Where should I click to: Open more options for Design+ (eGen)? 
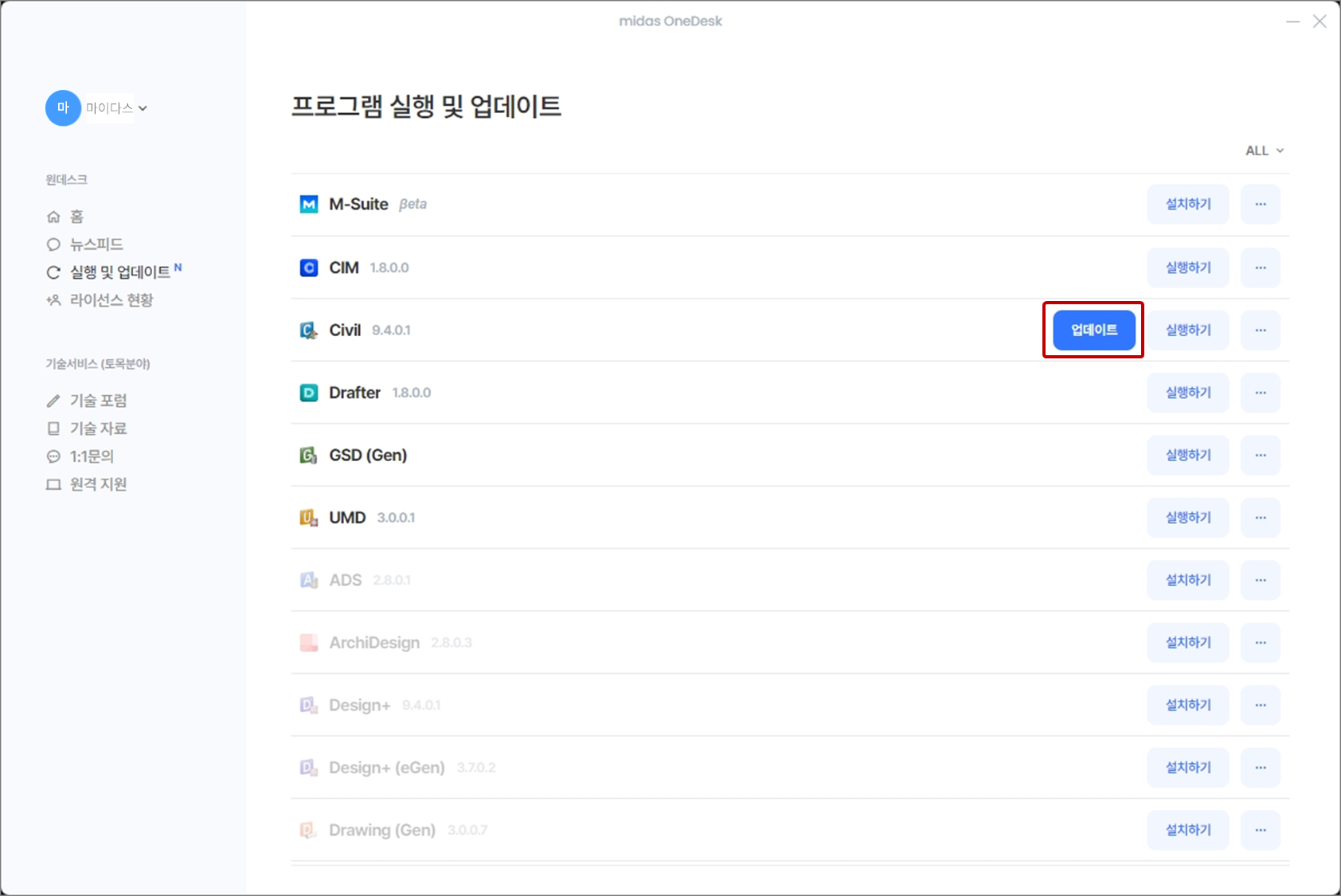(x=1261, y=768)
